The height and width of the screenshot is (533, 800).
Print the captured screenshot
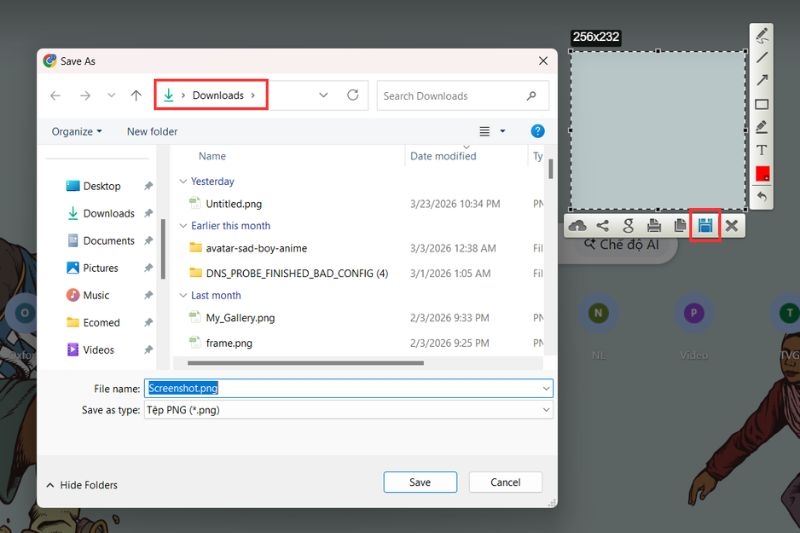click(654, 225)
